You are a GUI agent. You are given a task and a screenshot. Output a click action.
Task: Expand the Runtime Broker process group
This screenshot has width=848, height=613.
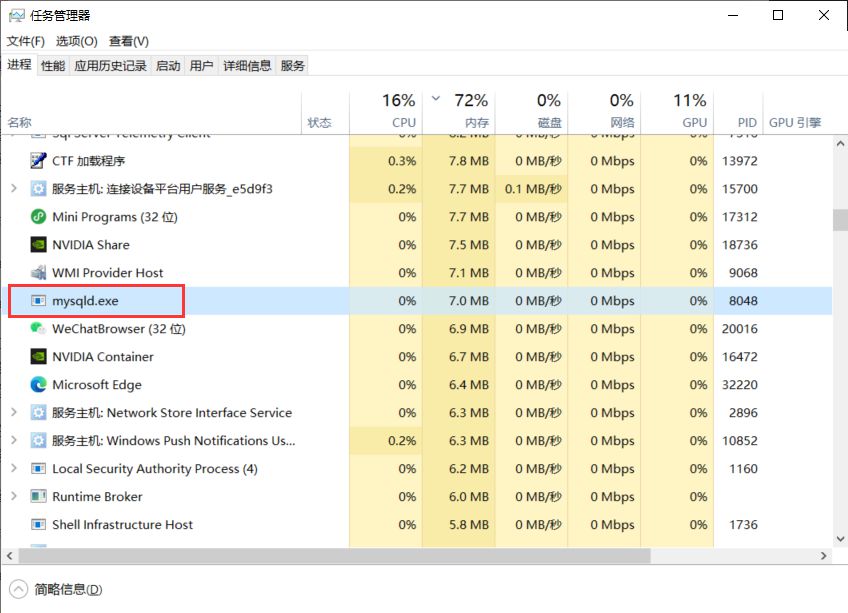13,497
